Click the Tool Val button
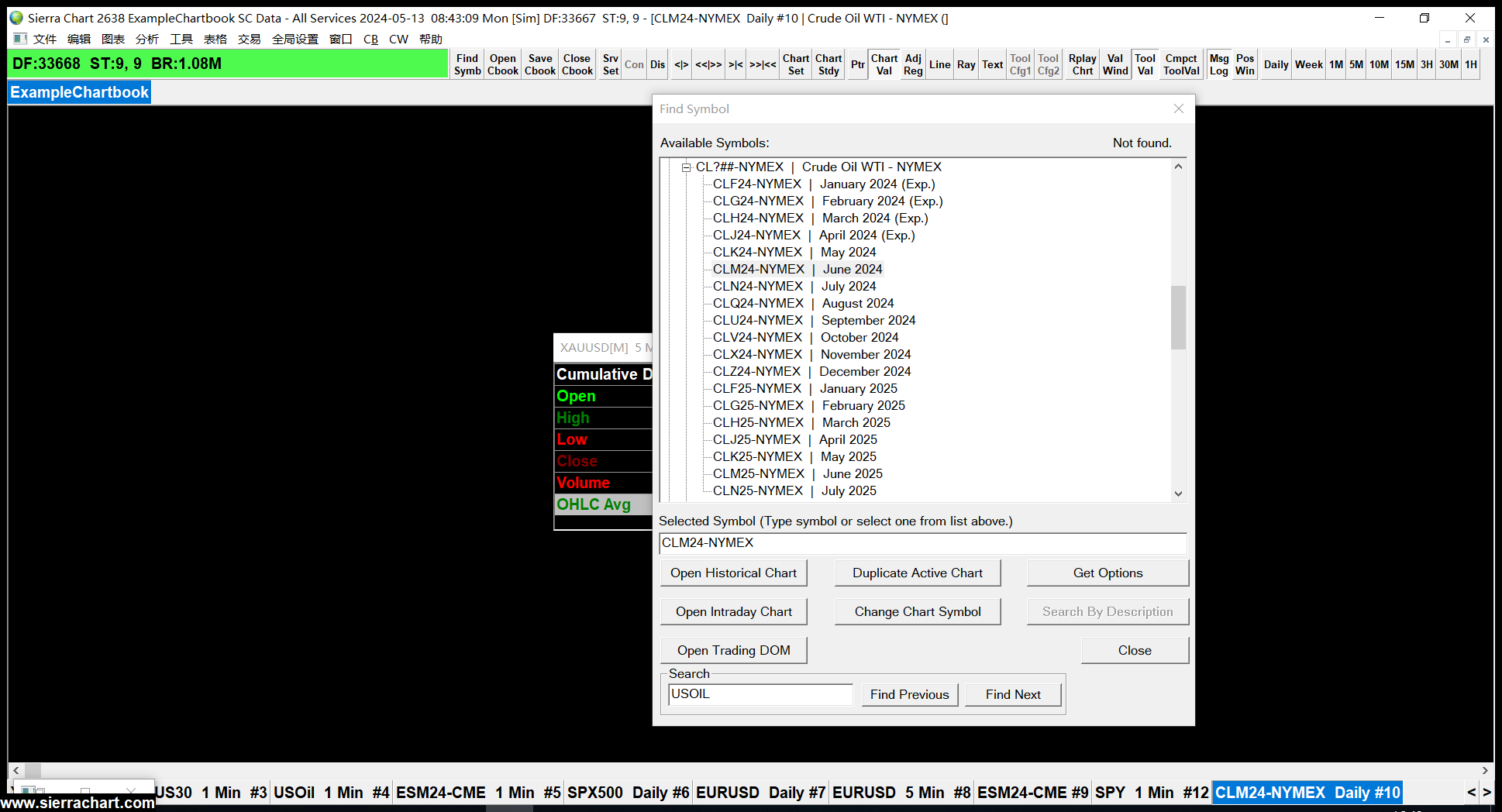The width and height of the screenshot is (1502, 812). [1145, 64]
